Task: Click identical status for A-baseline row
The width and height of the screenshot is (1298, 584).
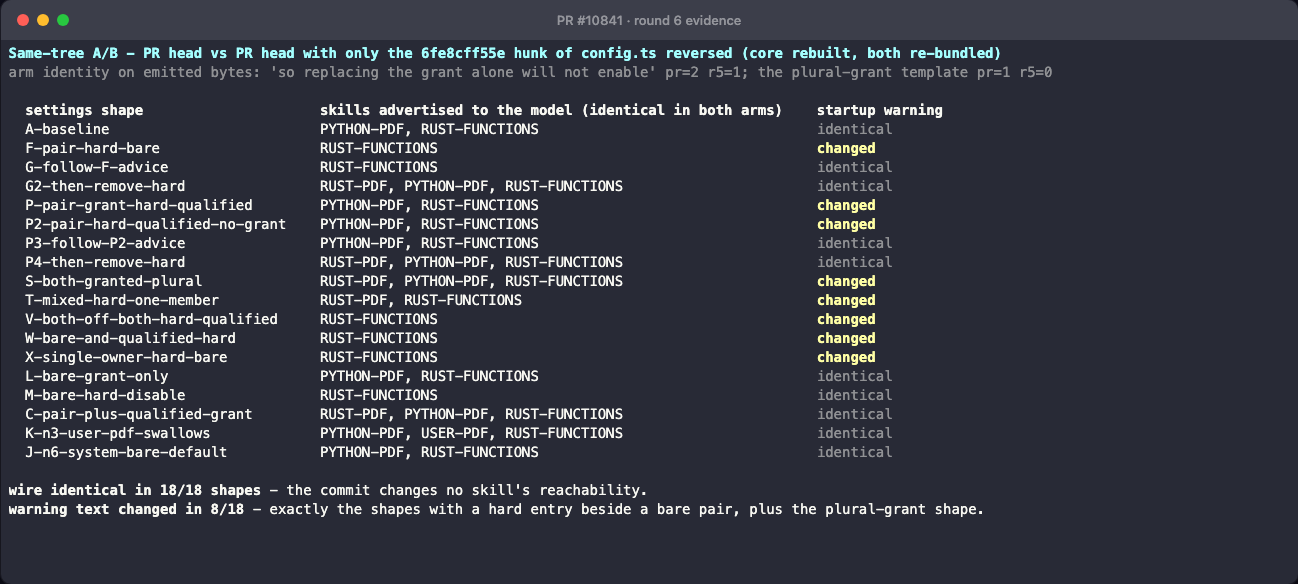Action: coord(855,129)
